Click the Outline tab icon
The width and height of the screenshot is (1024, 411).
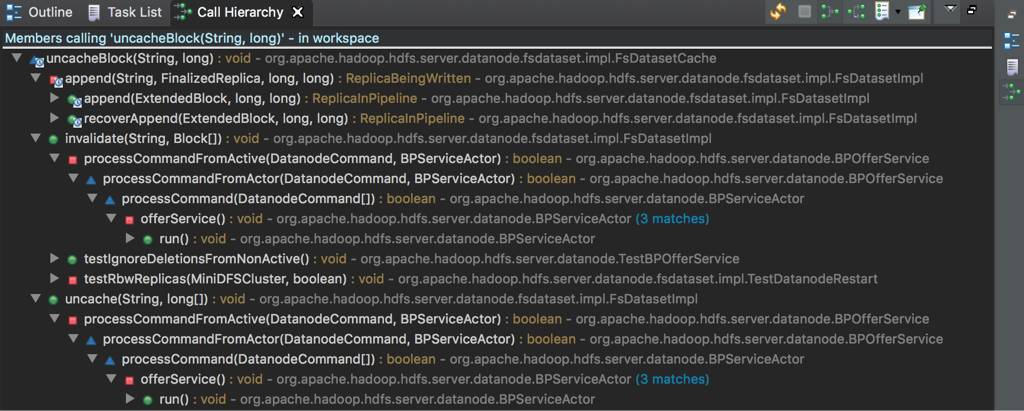[x=14, y=12]
